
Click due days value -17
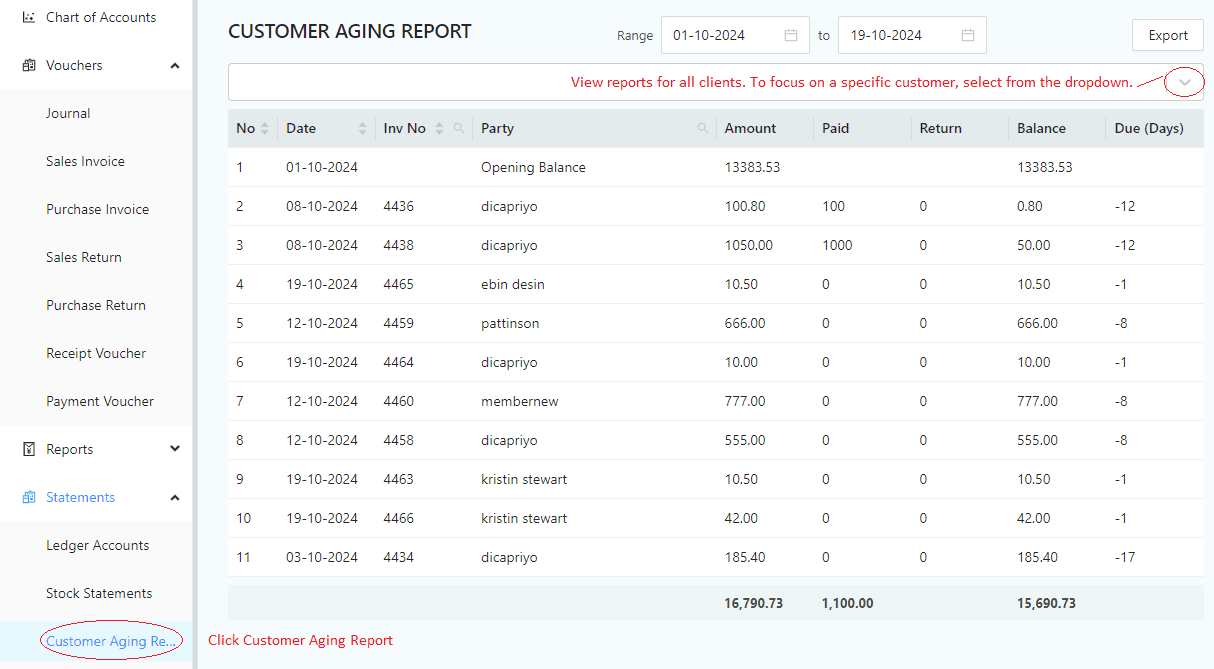click(1125, 557)
